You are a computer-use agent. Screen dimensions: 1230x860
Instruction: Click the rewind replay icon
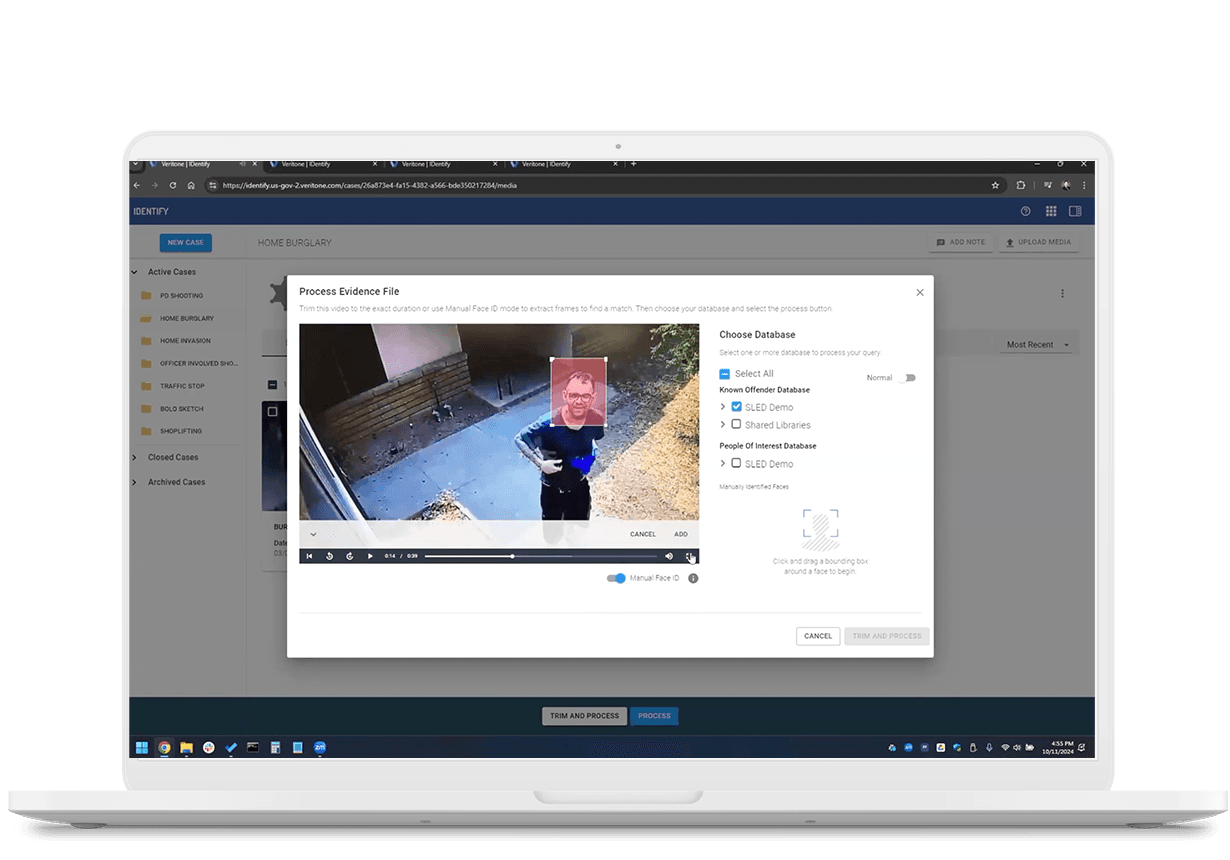[x=329, y=556]
